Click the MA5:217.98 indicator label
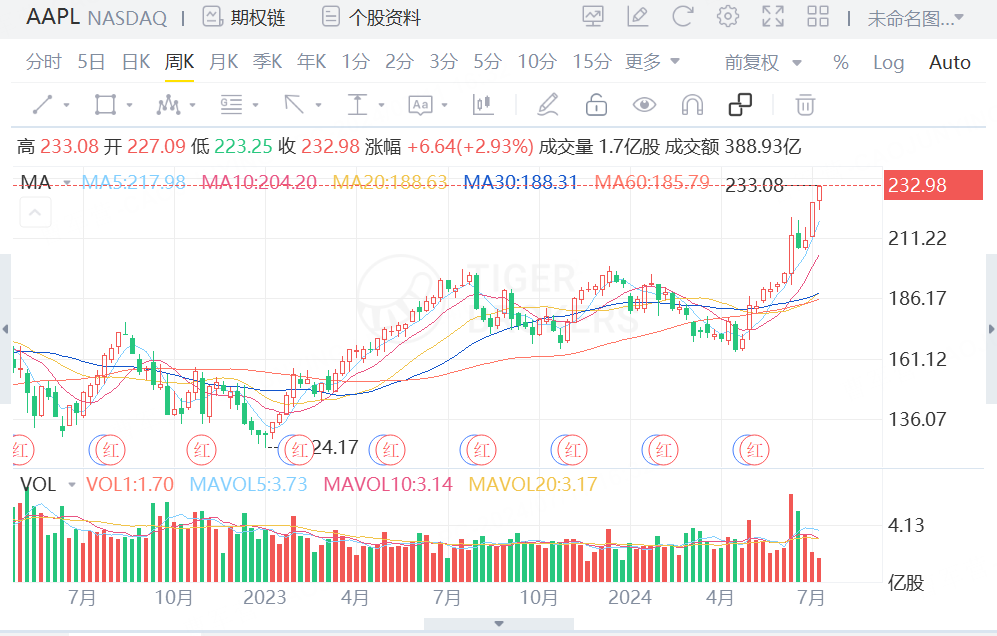This screenshot has height=636, width=997. point(134,183)
